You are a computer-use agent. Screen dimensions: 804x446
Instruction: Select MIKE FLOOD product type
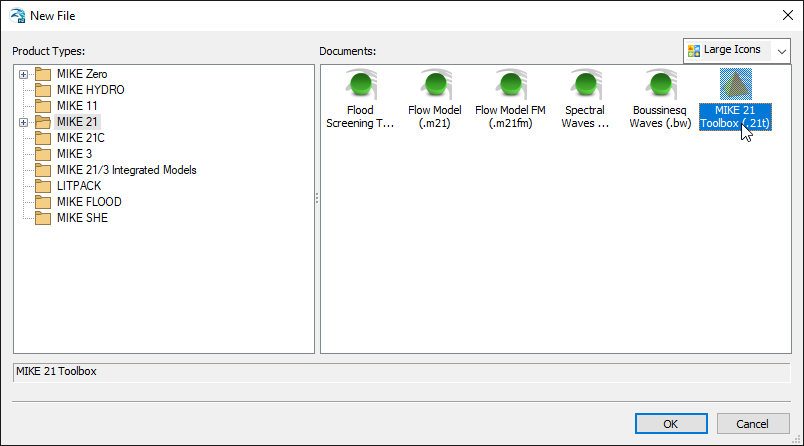(x=89, y=202)
